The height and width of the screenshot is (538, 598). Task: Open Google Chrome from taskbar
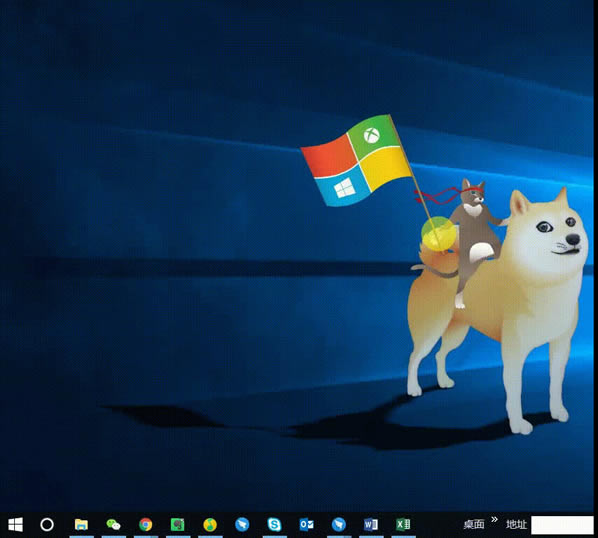[145, 525]
